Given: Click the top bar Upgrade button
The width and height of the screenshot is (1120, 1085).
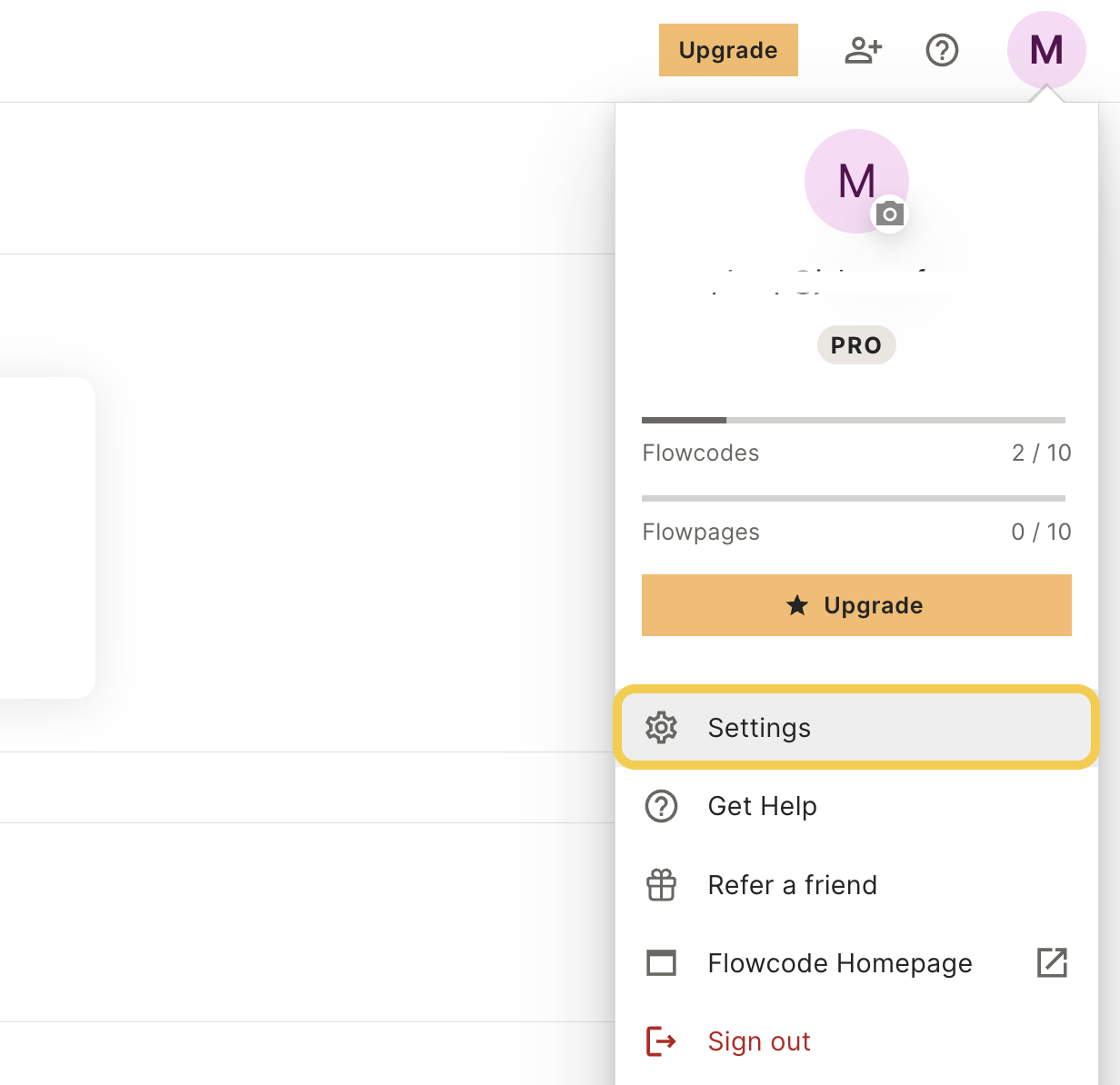Looking at the screenshot, I should click(728, 50).
